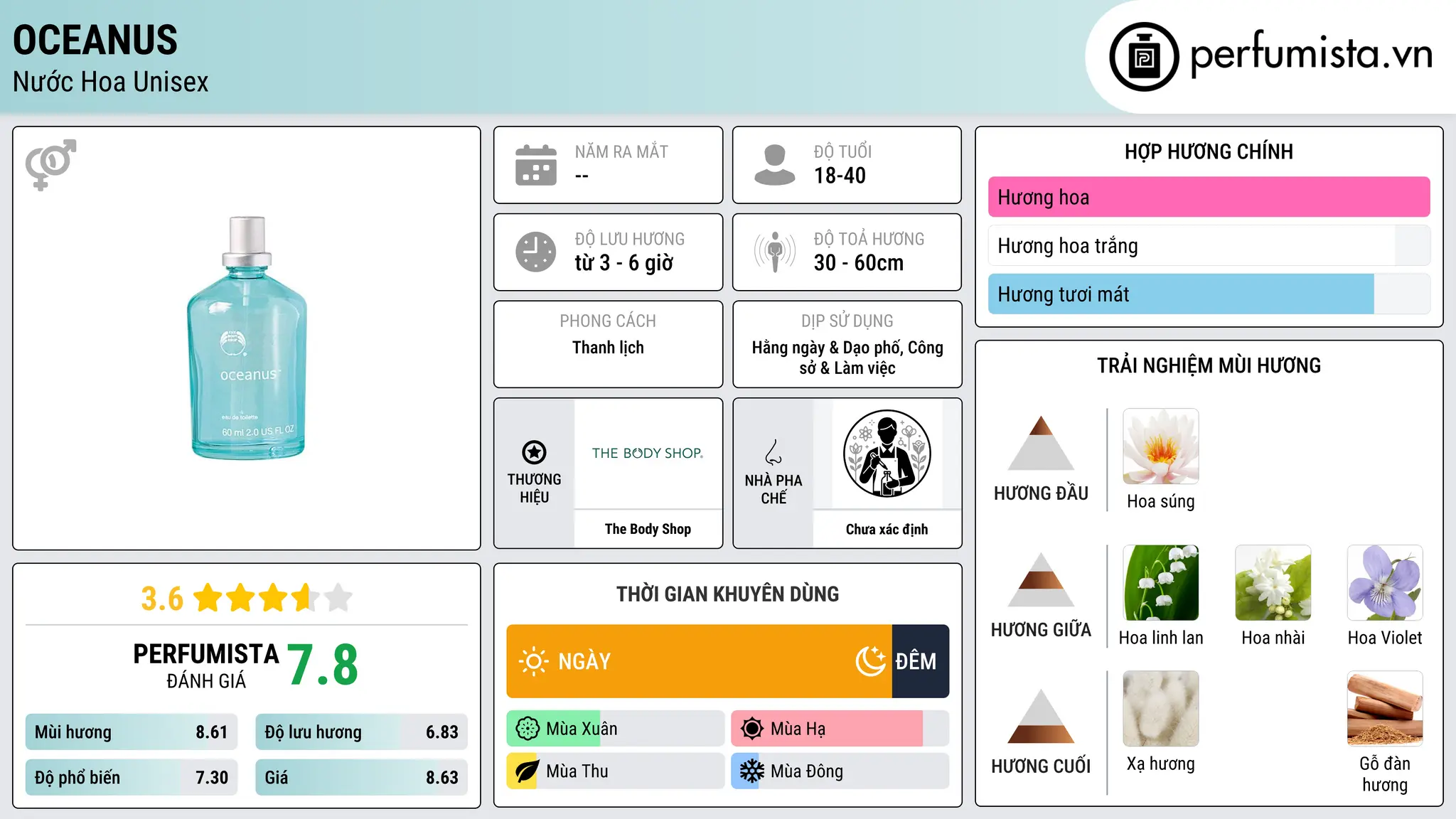Click the unisex gender symbol icon
Viewport: 1456px width, 819px height.
50,164
